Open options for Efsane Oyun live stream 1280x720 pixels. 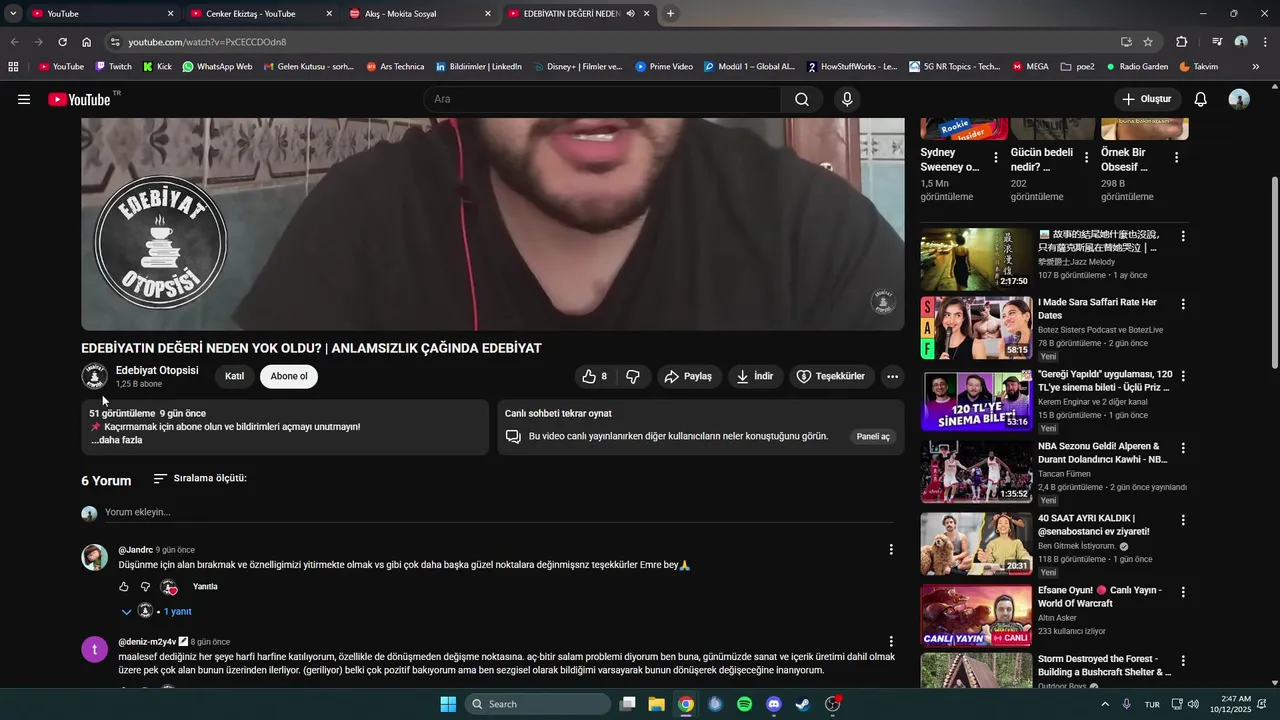(x=1183, y=592)
